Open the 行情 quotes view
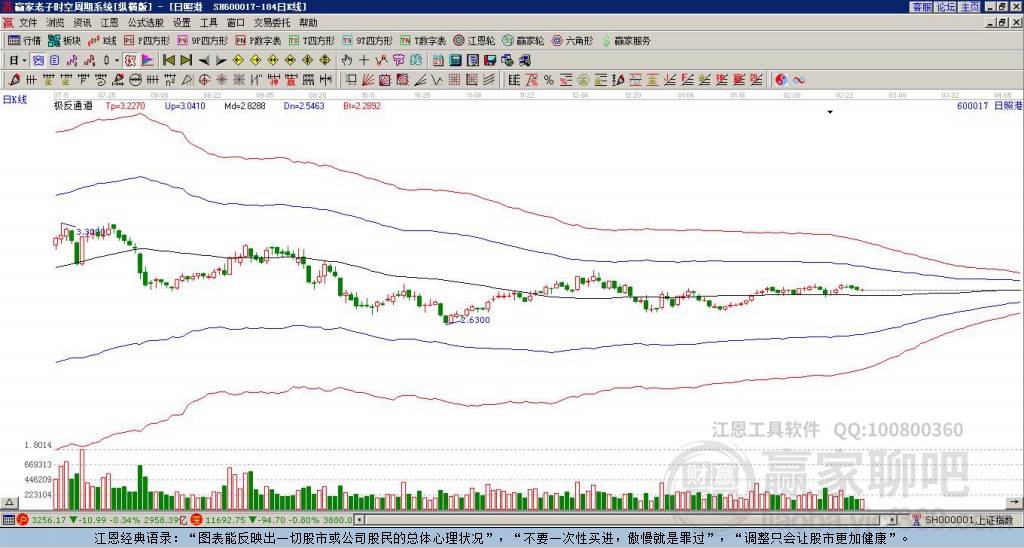The width and height of the screenshot is (1024, 548). coord(24,40)
